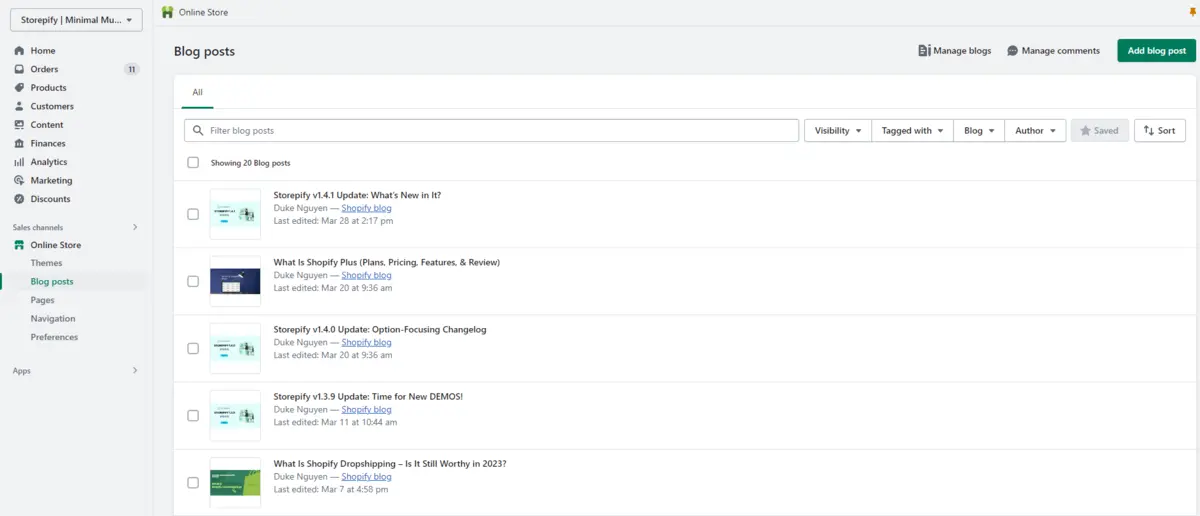1200x516 pixels.
Task: Open the Visibility filter dropdown
Action: pyautogui.click(x=837, y=131)
